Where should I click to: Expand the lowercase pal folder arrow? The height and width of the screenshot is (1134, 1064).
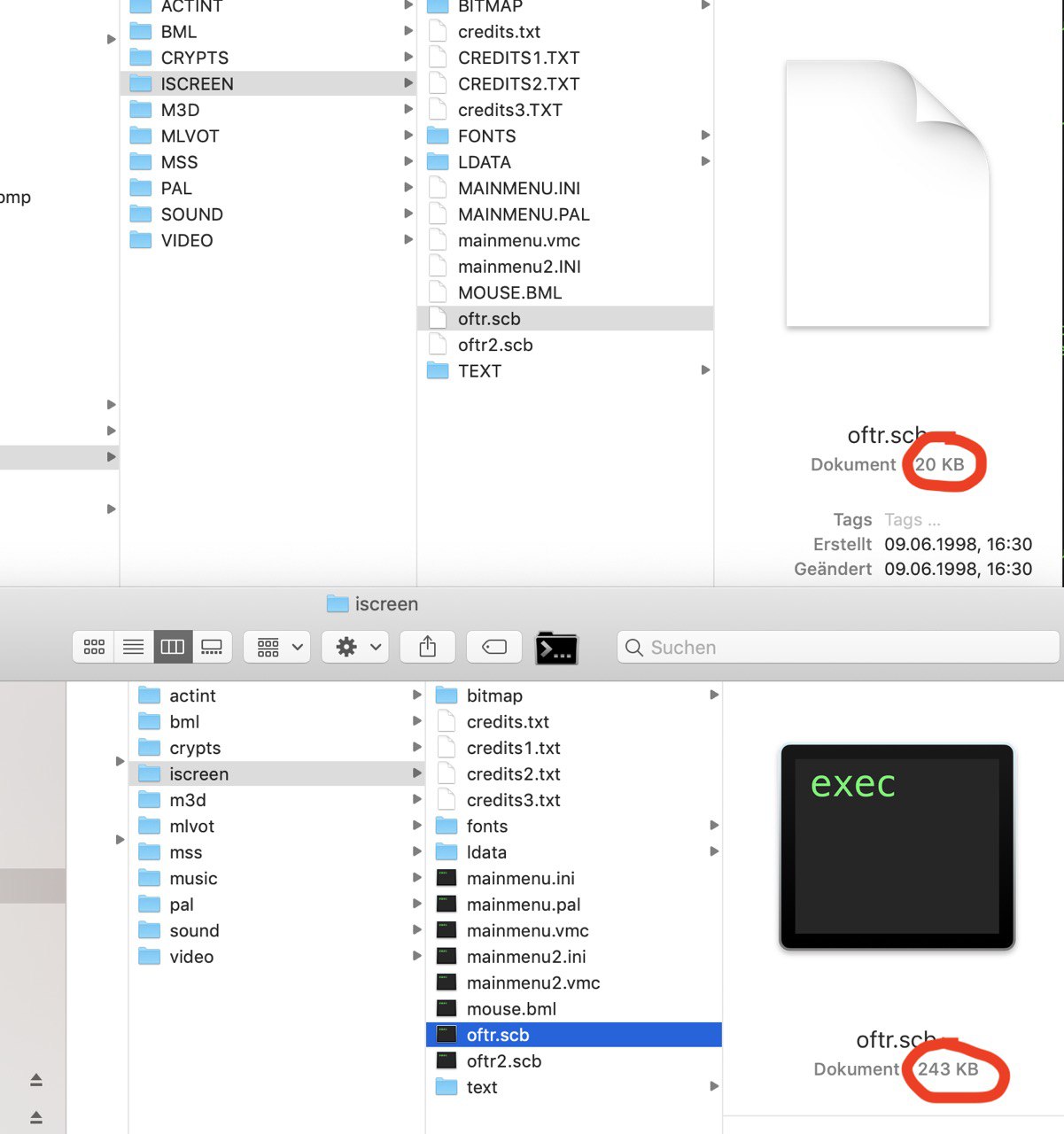pyautogui.click(x=416, y=904)
